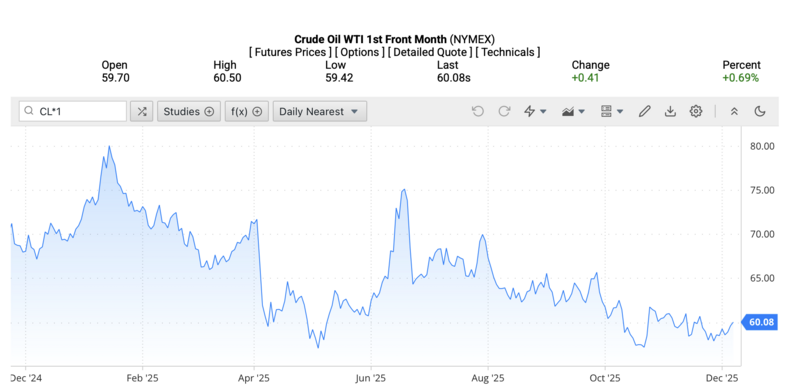Toggle dark mode moon icon

pos(760,111)
